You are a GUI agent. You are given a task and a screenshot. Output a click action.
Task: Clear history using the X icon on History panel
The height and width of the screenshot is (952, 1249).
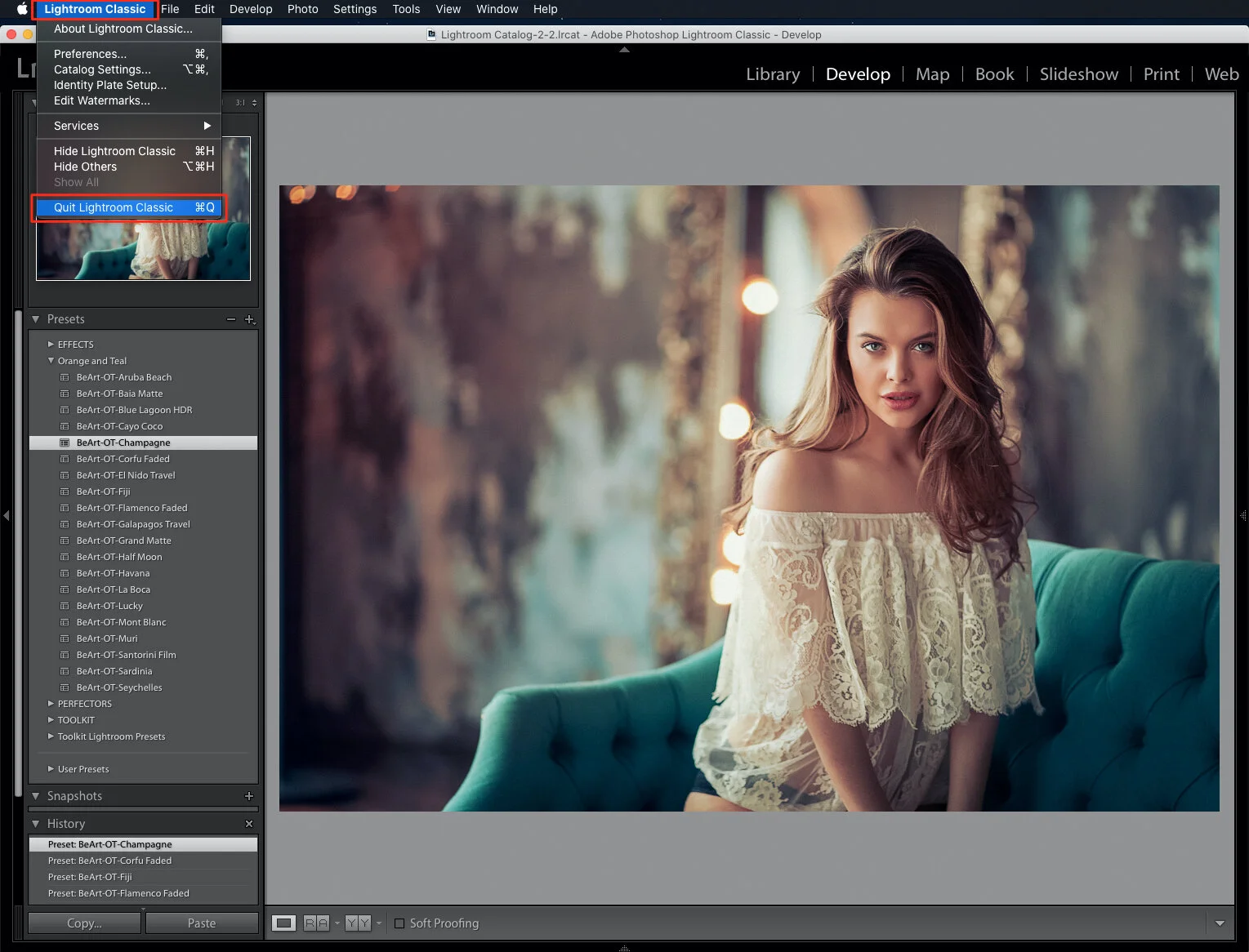pos(249,824)
